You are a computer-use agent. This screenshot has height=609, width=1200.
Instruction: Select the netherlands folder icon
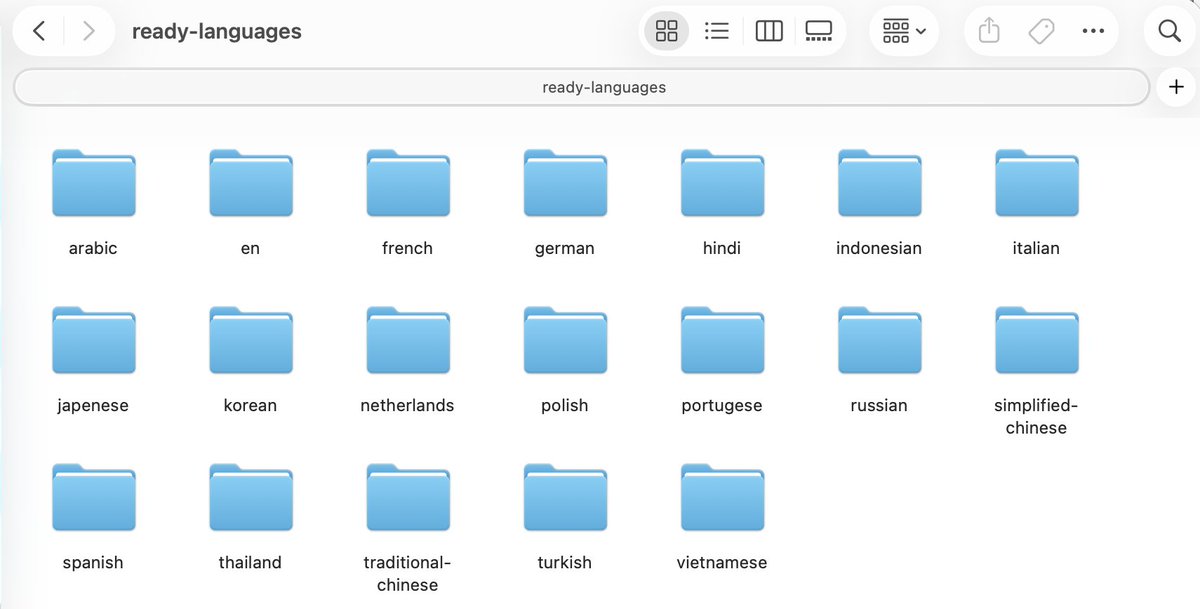pos(408,340)
